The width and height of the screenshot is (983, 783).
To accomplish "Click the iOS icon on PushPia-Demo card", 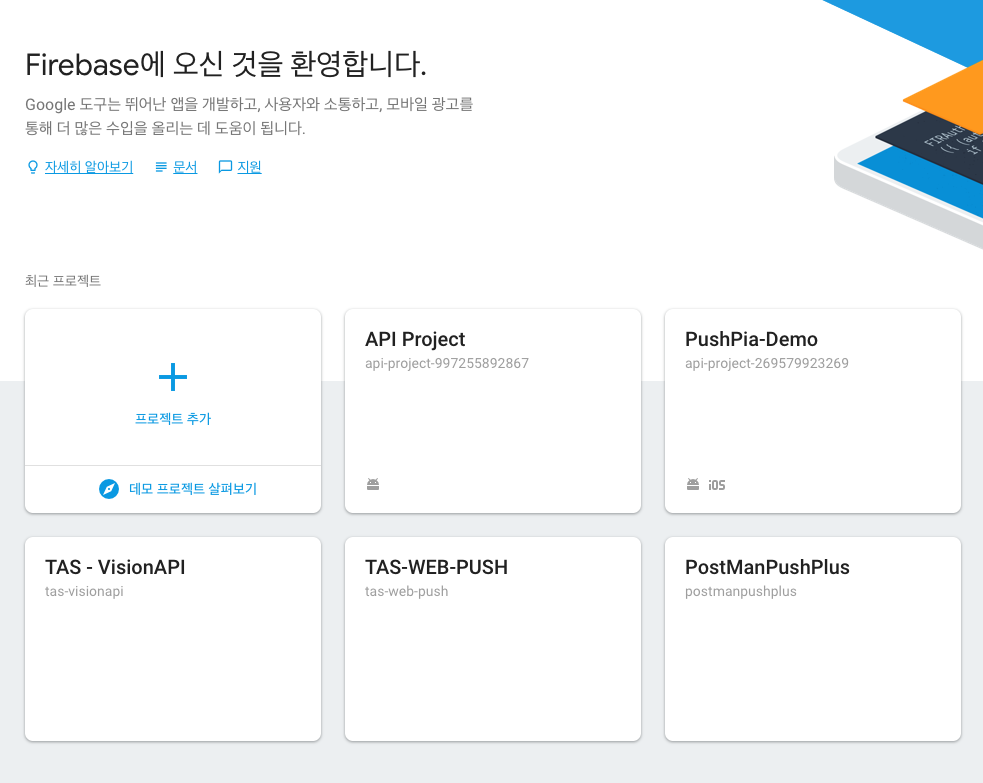I will (717, 485).
